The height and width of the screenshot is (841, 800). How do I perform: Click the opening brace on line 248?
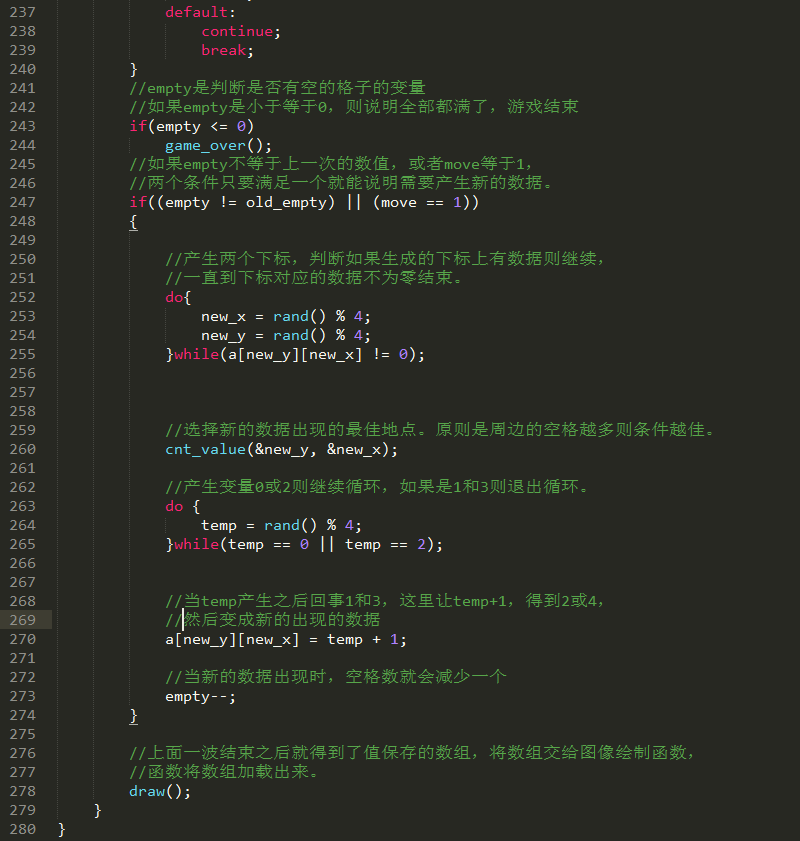coord(134,222)
